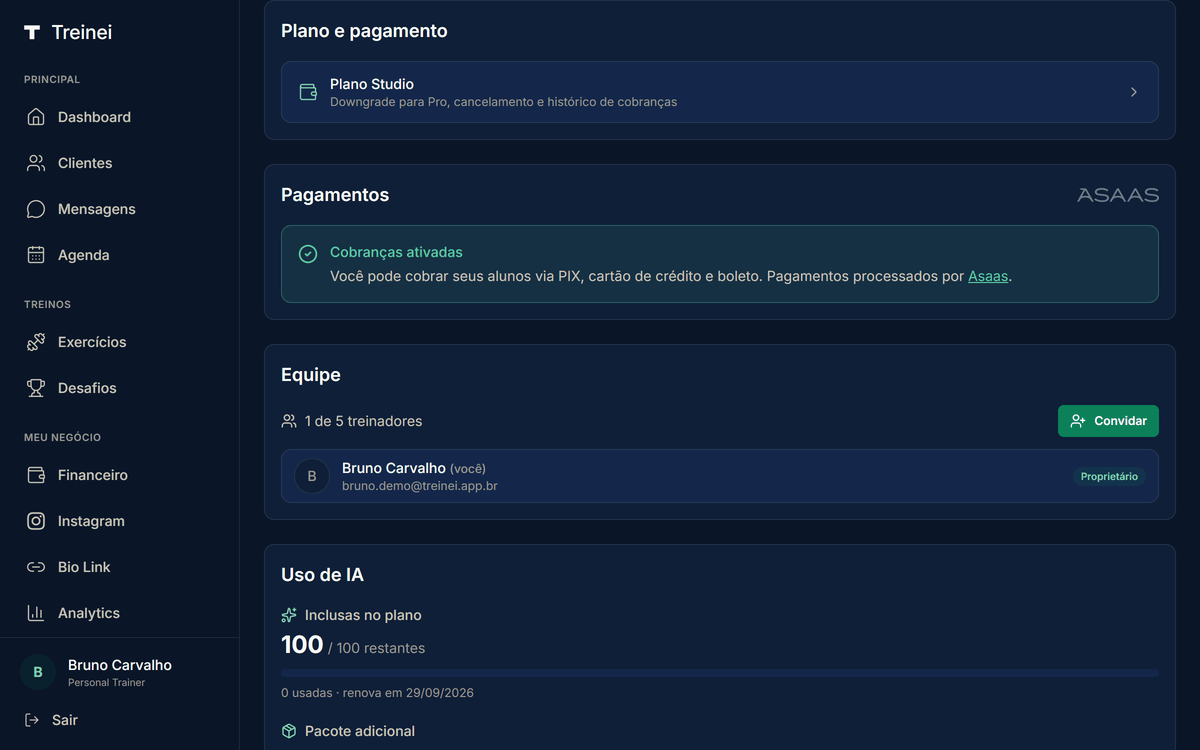This screenshot has width=1200, height=750.
Task: Click the sparkle icon beside Inclusas no plano
Action: click(x=289, y=615)
